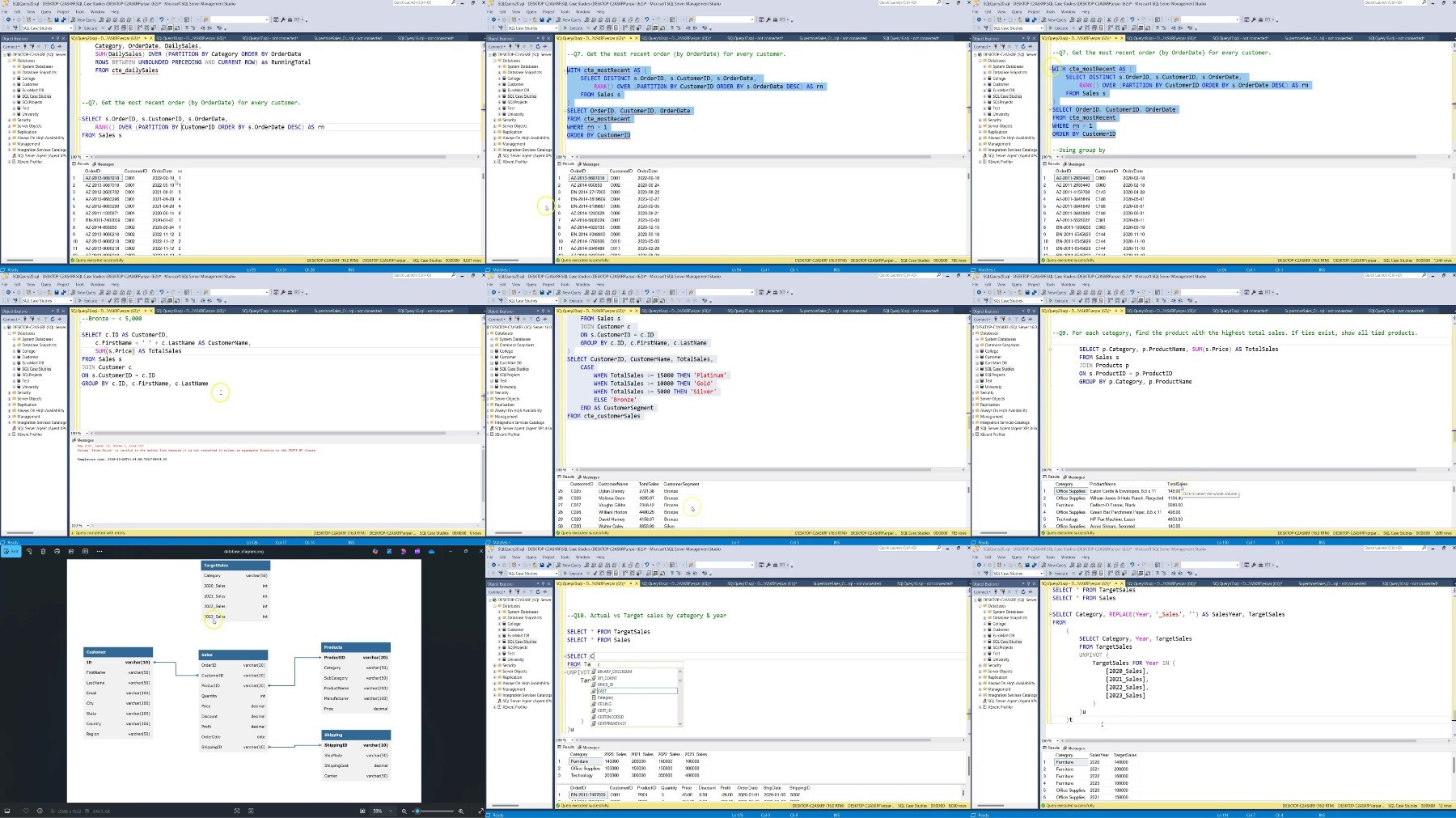Click IntelliSense list scrollbar down arrow

click(x=679, y=724)
